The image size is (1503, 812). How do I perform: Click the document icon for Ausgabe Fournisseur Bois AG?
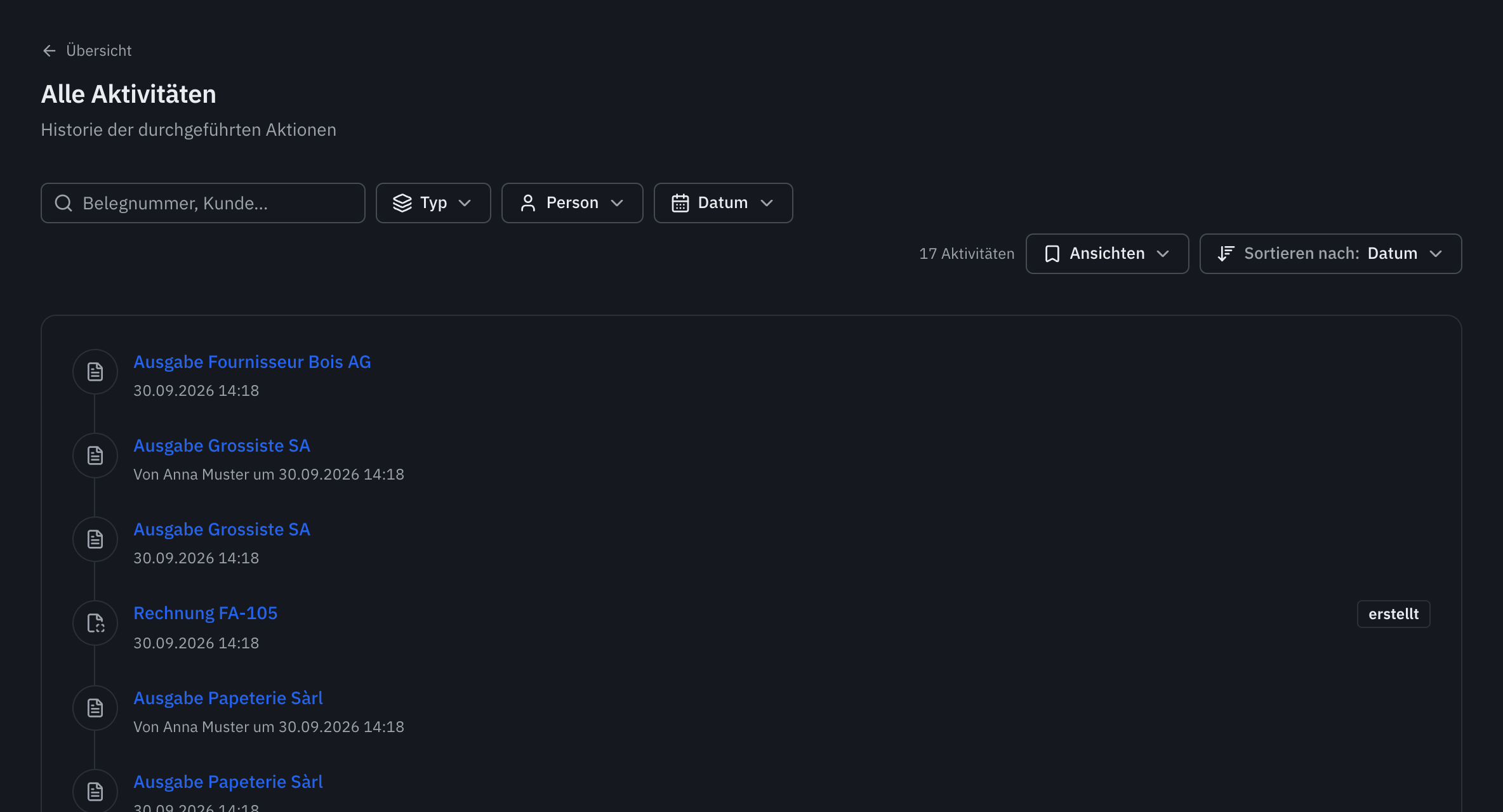coord(95,372)
